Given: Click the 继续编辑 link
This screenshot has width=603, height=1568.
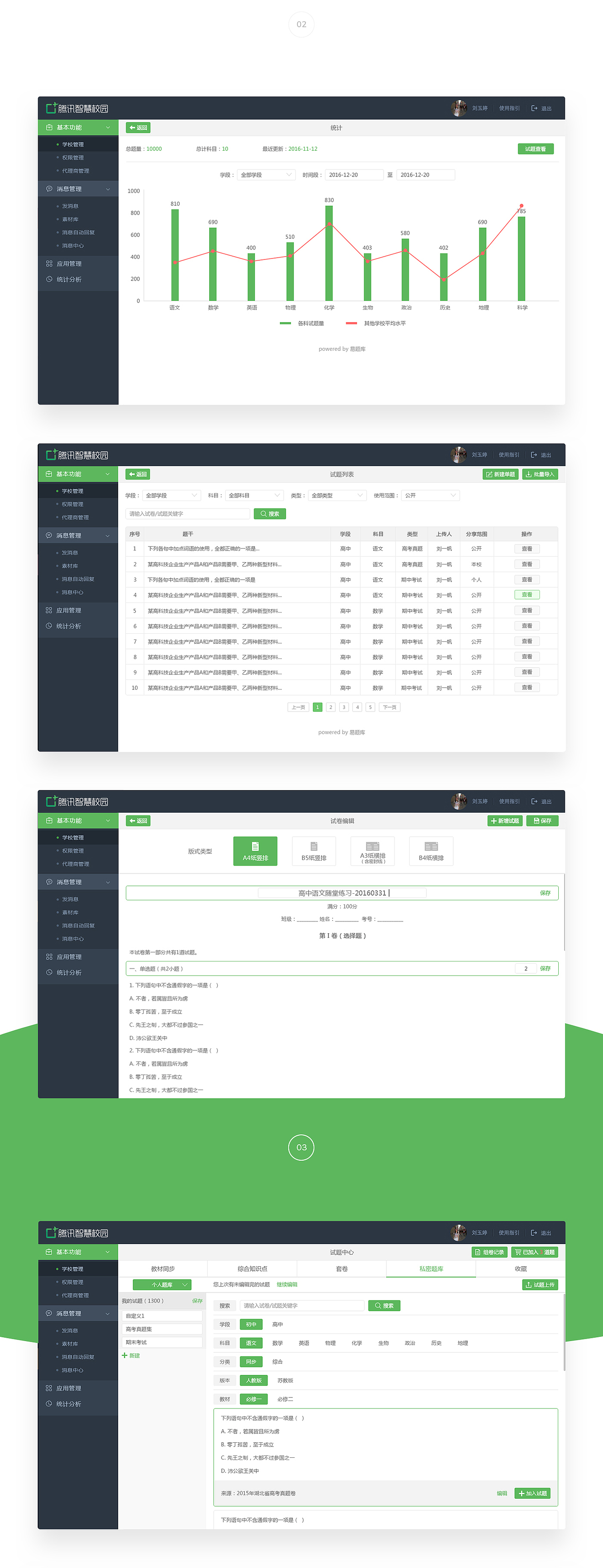Looking at the screenshot, I should [287, 1285].
